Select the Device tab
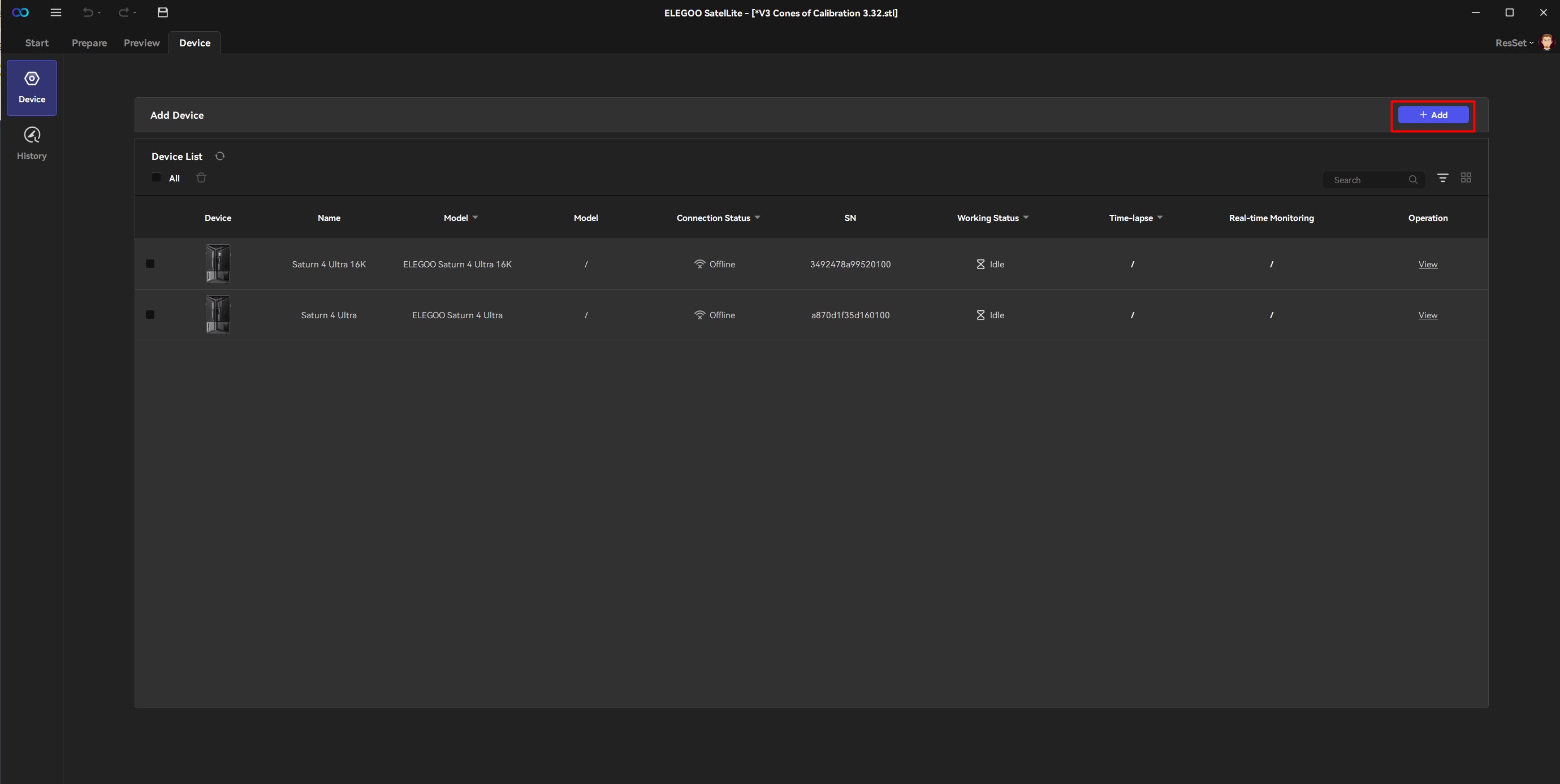The width and height of the screenshot is (1560, 784). point(195,43)
